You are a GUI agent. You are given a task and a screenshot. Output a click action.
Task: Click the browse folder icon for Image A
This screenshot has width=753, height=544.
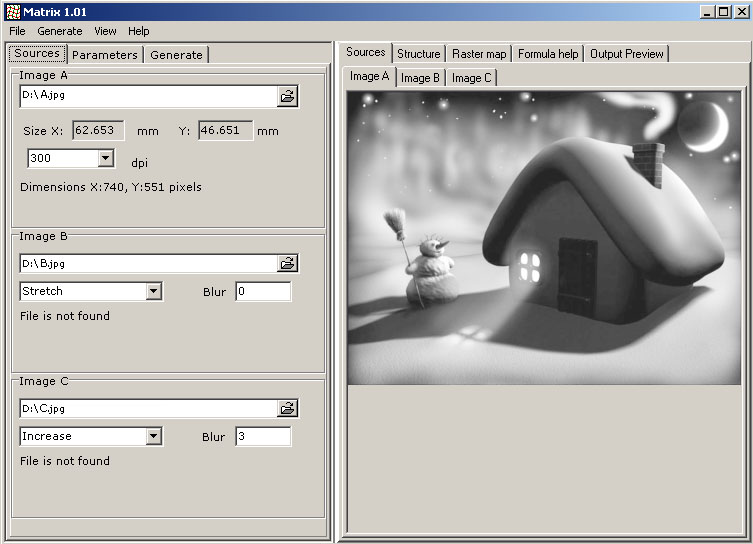tap(287, 96)
